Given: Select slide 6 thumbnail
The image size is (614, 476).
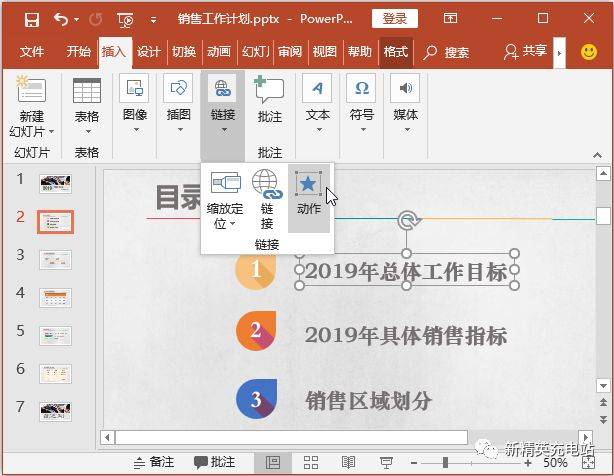Looking at the screenshot, I should [55, 374].
